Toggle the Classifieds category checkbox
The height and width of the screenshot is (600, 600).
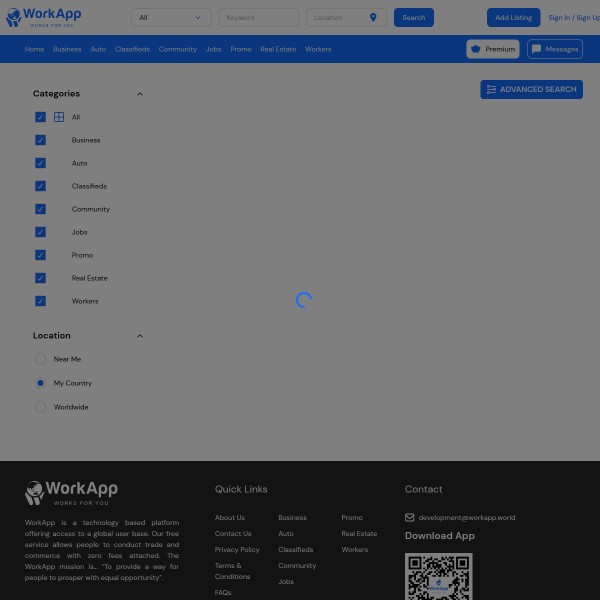pos(40,186)
